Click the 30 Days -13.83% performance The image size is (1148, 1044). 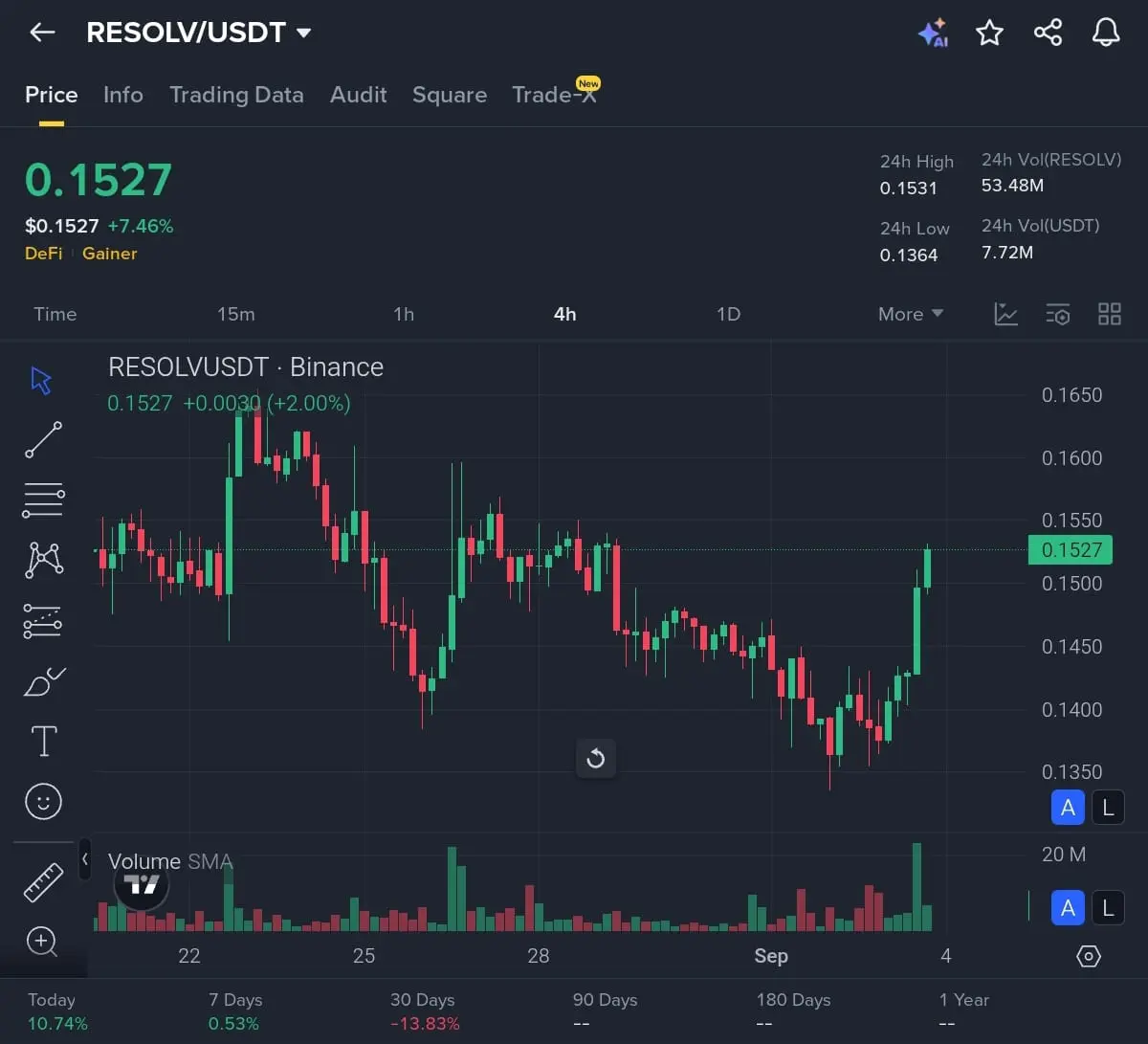(425, 1011)
